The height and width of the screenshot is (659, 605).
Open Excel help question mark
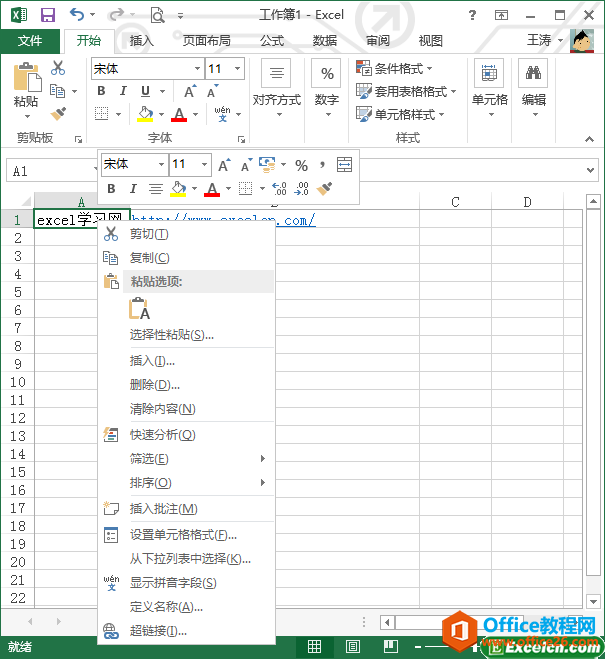click(x=472, y=16)
